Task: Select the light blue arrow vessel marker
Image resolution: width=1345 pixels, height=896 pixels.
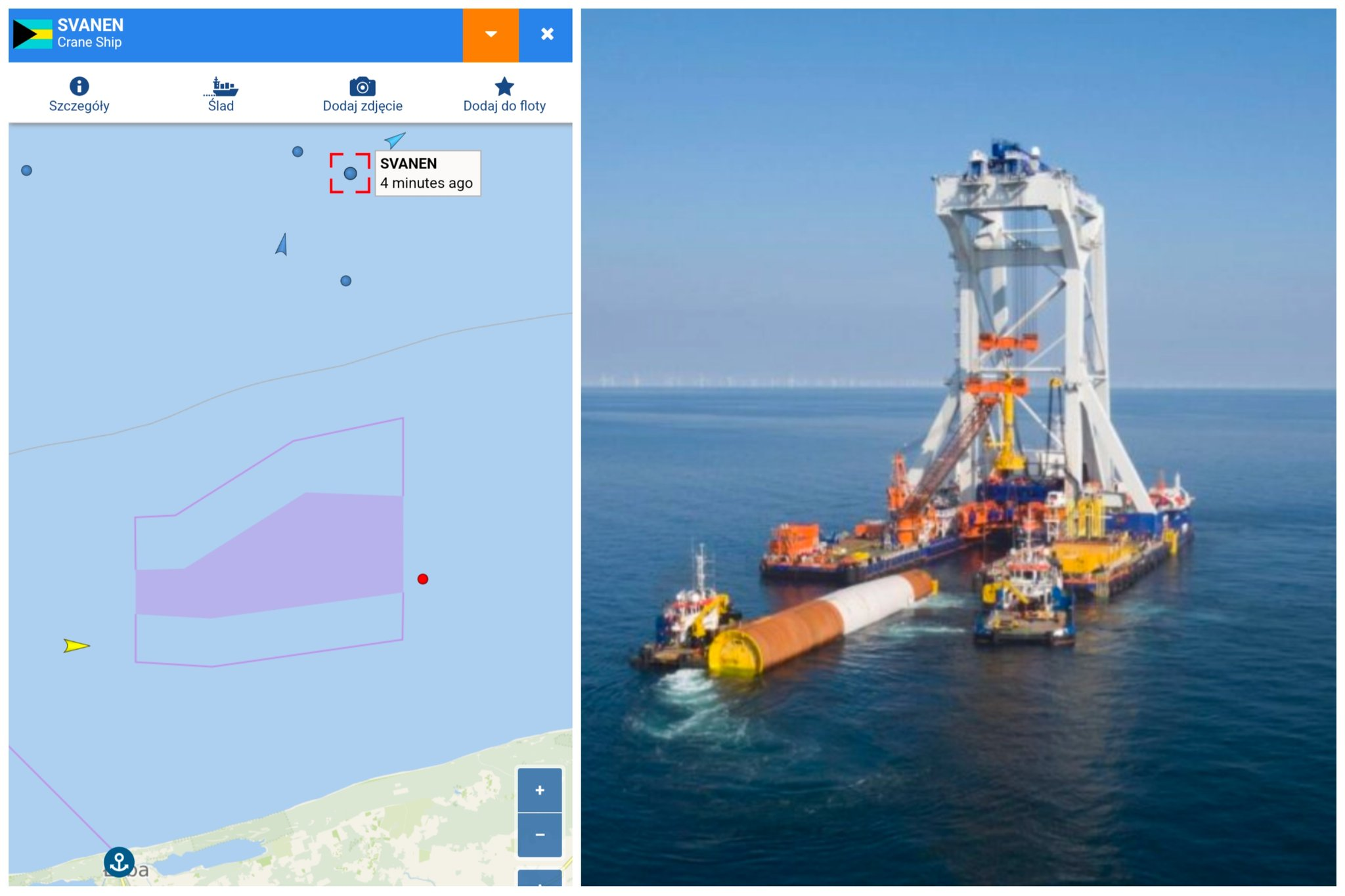Action: (395, 140)
